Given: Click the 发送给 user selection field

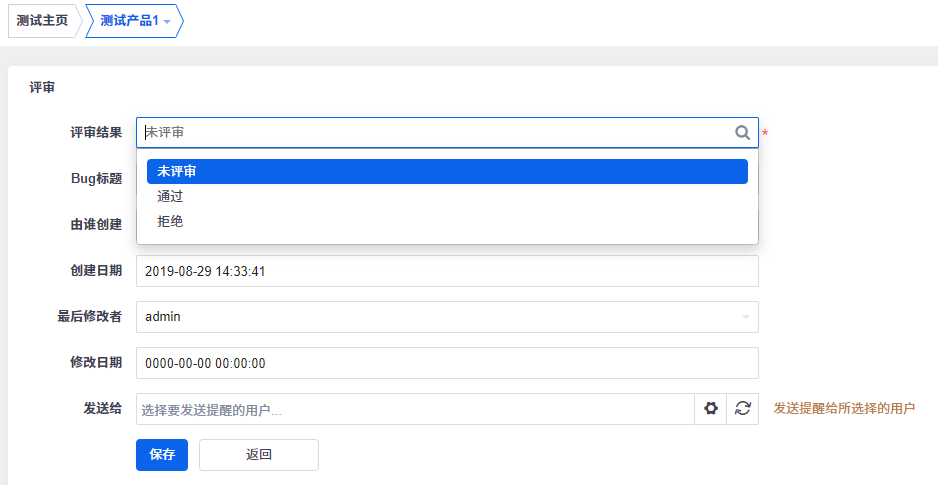Looking at the screenshot, I should (415, 409).
